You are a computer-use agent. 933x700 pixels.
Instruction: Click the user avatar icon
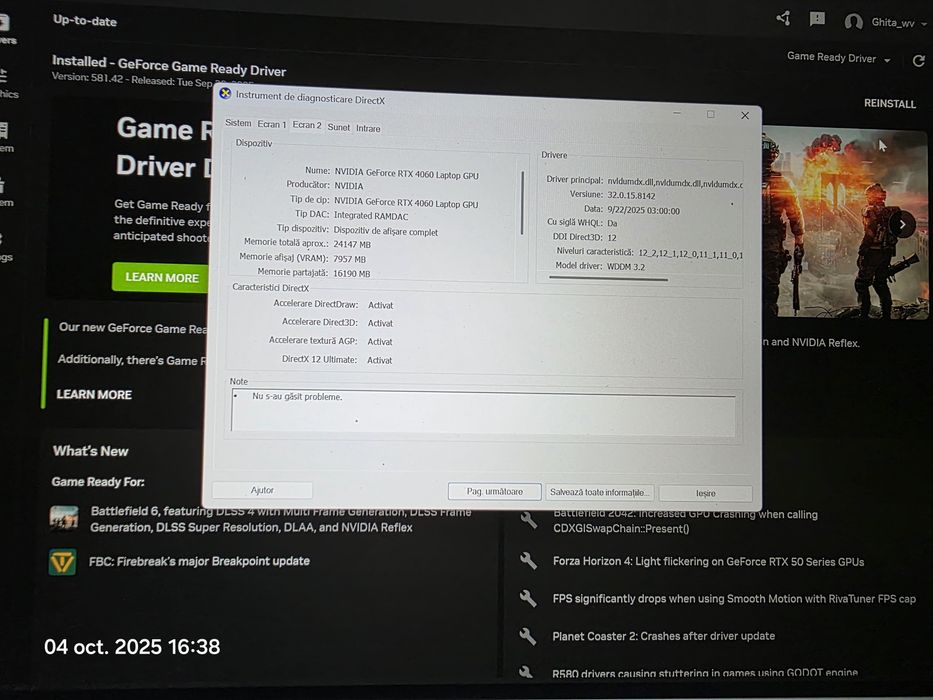(853, 23)
